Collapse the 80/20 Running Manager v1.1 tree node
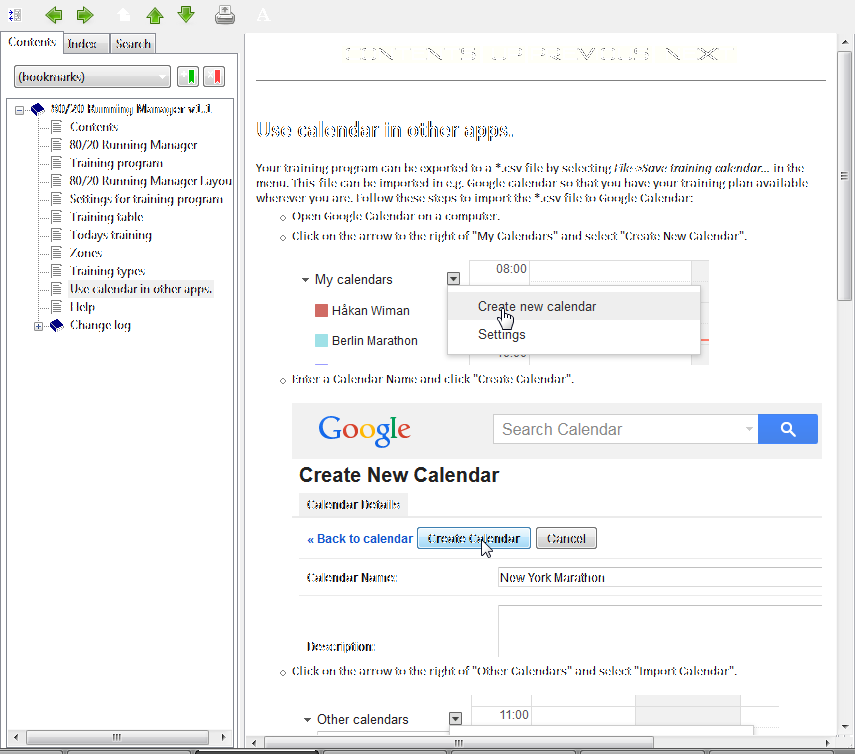Image resolution: width=855 pixels, height=754 pixels. pyautogui.click(x=20, y=110)
